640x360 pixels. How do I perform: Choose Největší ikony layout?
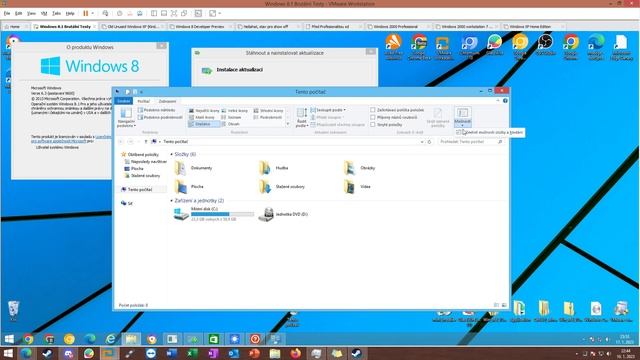point(204,111)
